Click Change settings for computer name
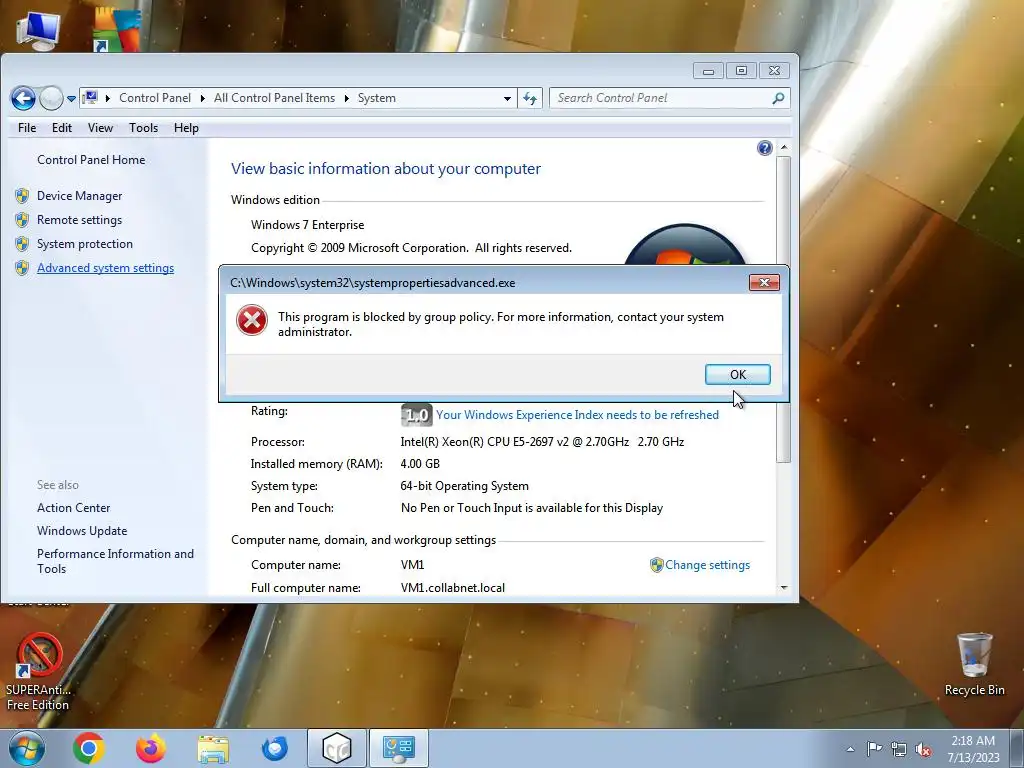1024x768 pixels. 707,565
